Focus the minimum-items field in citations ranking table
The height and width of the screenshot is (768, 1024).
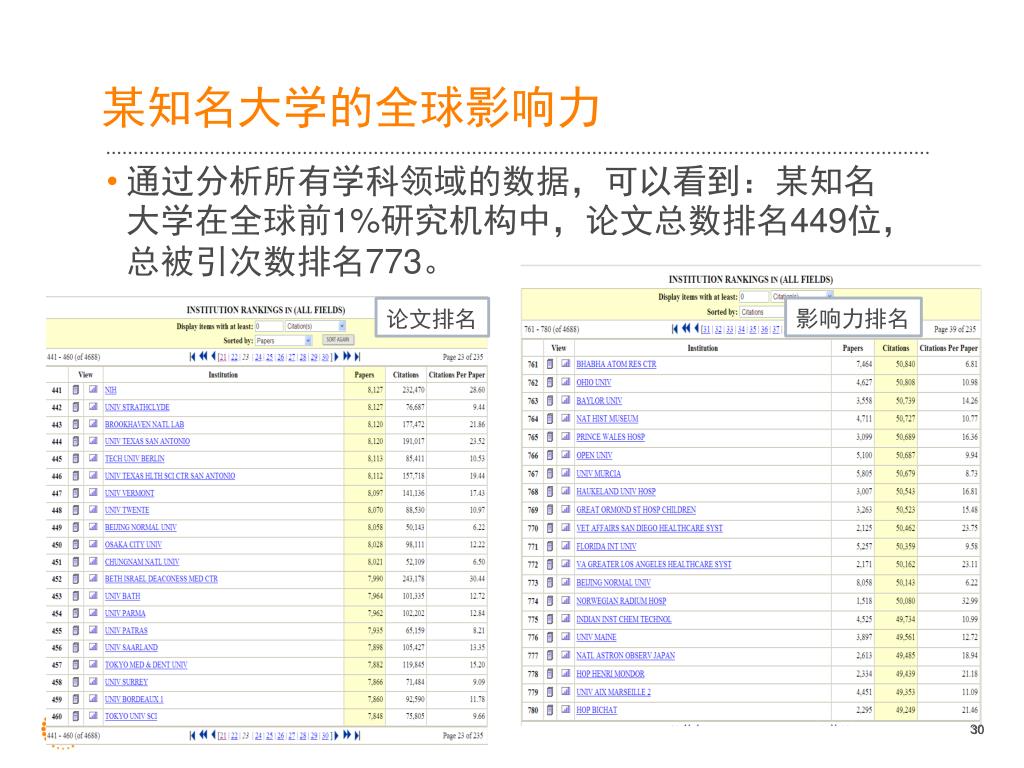pos(754,296)
